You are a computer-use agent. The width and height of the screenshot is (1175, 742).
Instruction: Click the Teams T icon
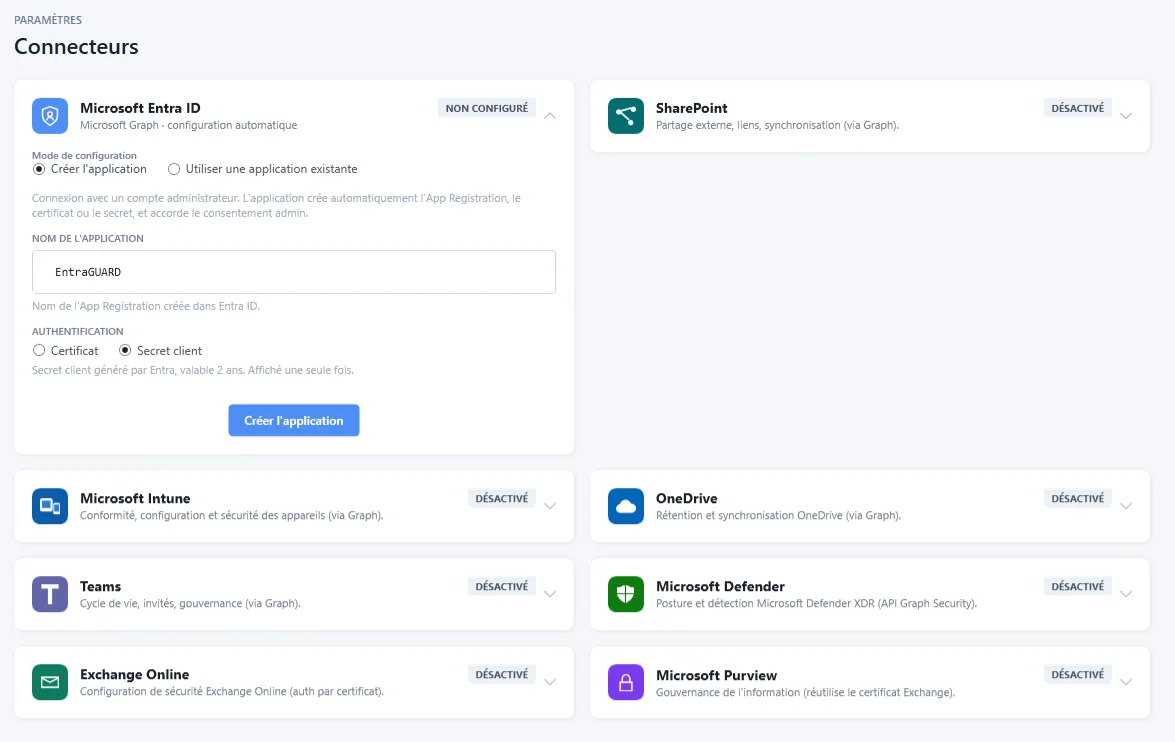(50, 594)
